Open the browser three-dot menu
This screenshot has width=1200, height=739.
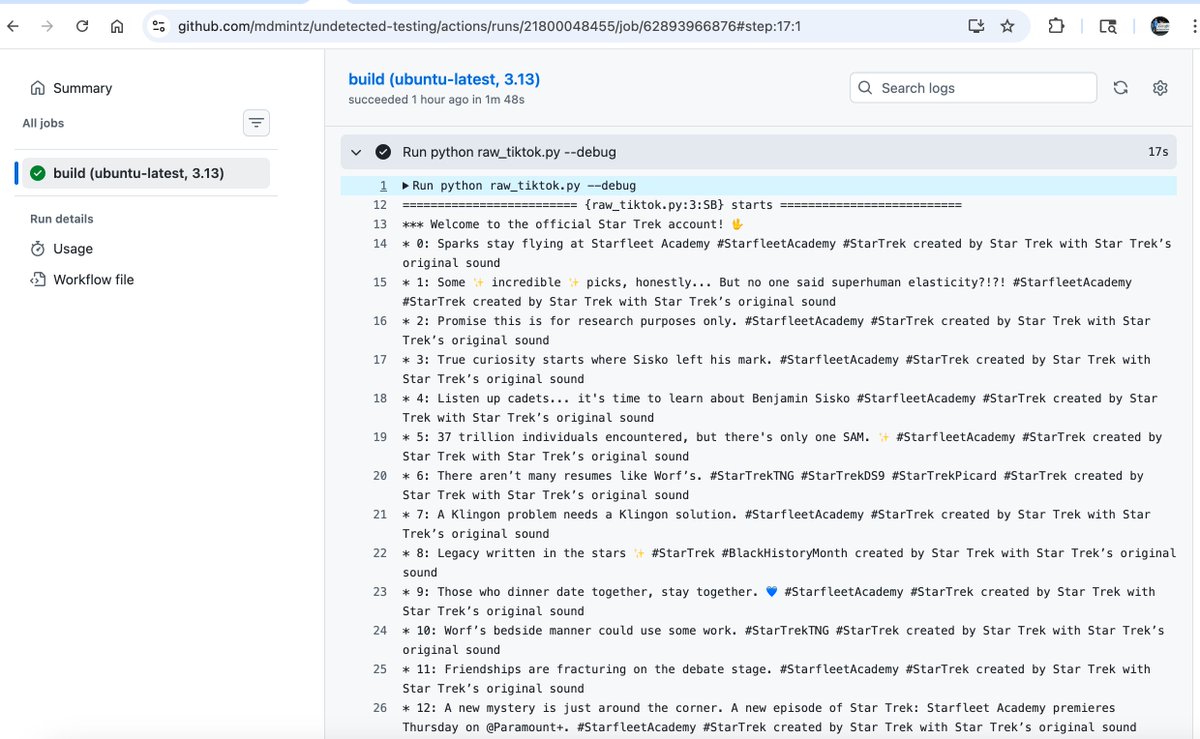(1193, 27)
